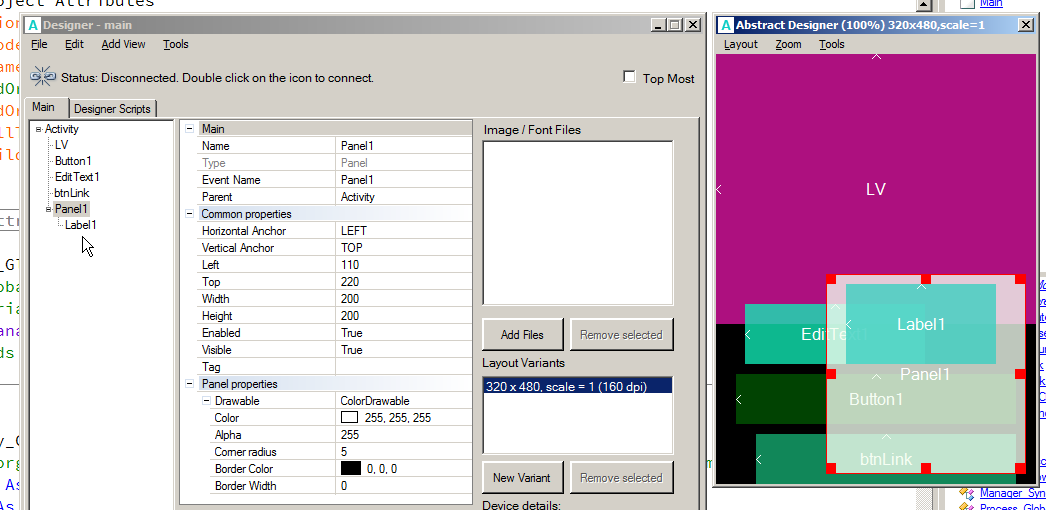Click the black Border Color swatch

click(350, 469)
